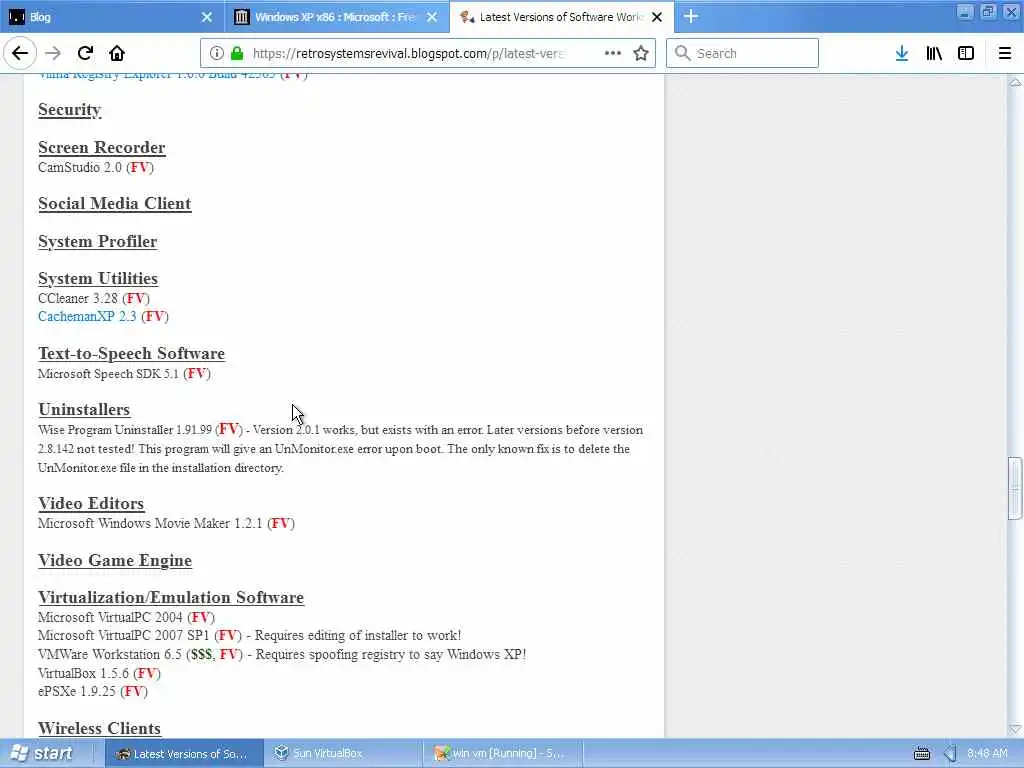The width and height of the screenshot is (1024, 768).
Task: Open the browser home page
Action: (x=117, y=53)
